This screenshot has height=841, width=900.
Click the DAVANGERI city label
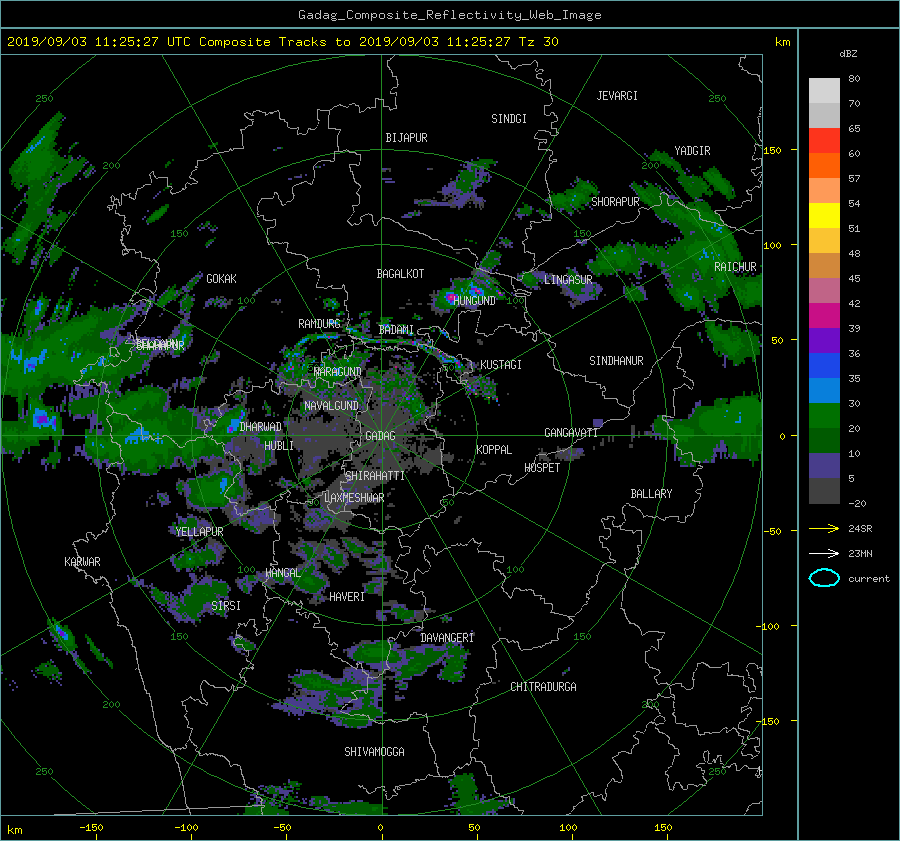pyautogui.click(x=447, y=638)
